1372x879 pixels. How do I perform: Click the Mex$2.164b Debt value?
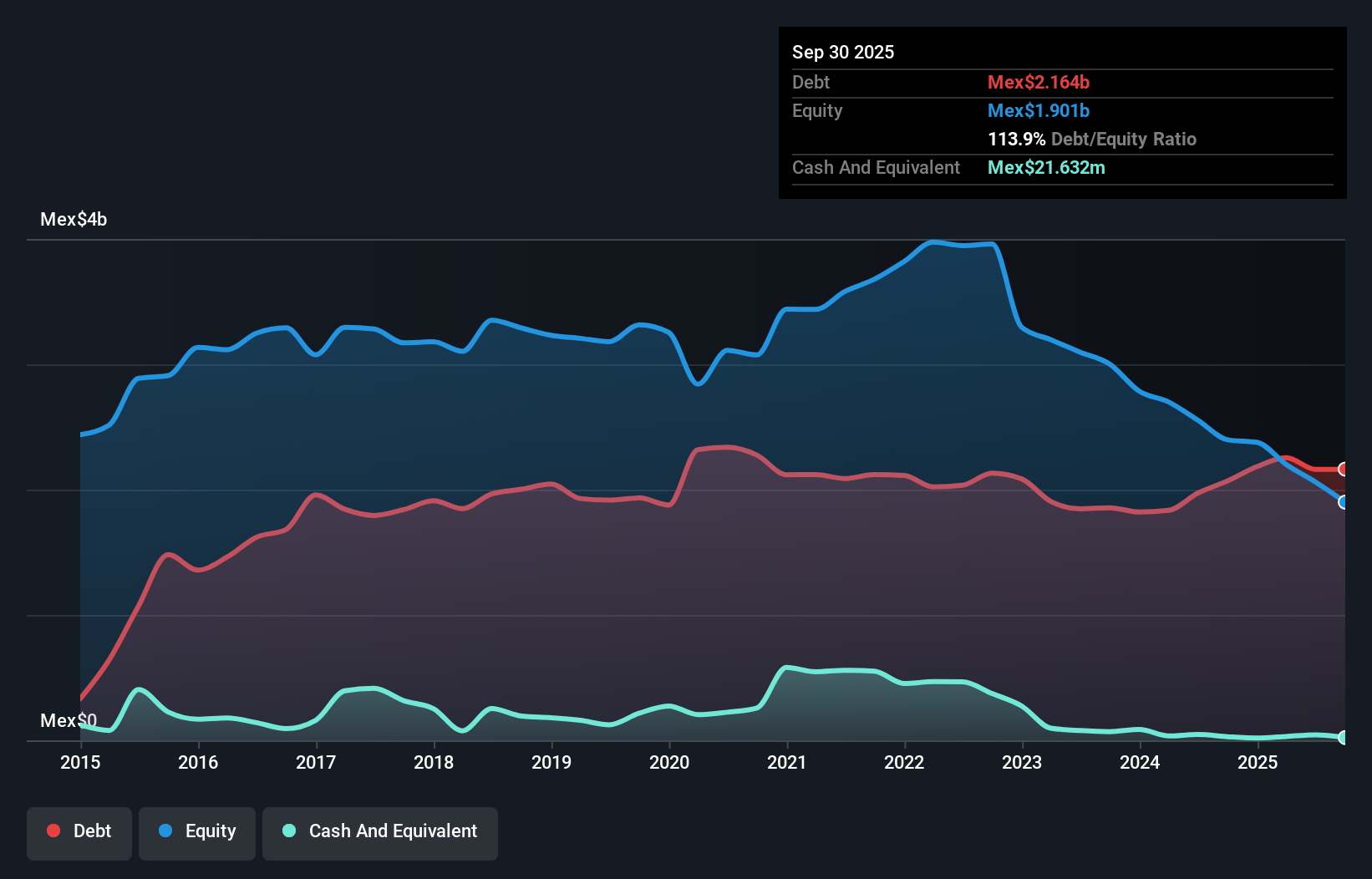pyautogui.click(x=1038, y=82)
